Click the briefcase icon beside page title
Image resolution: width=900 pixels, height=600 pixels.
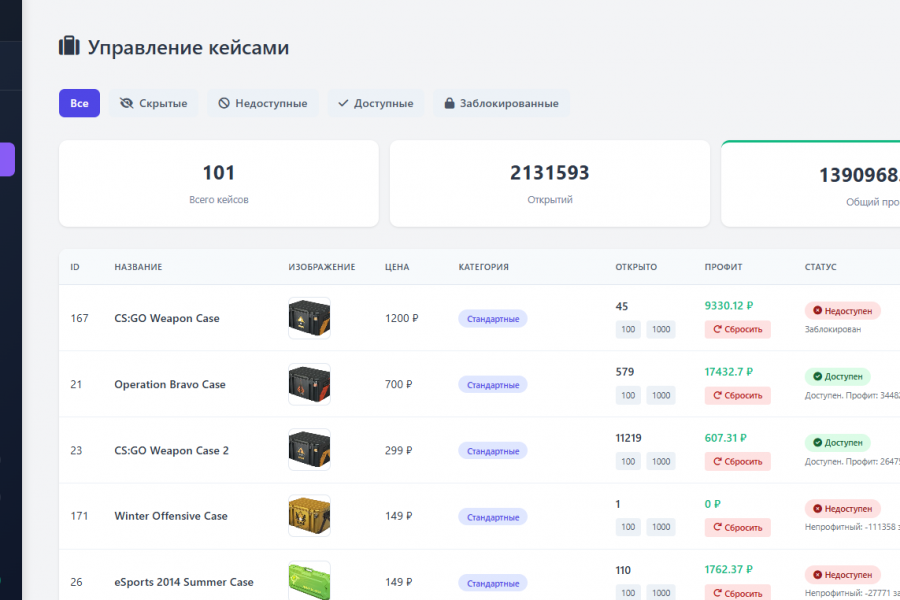pos(69,46)
